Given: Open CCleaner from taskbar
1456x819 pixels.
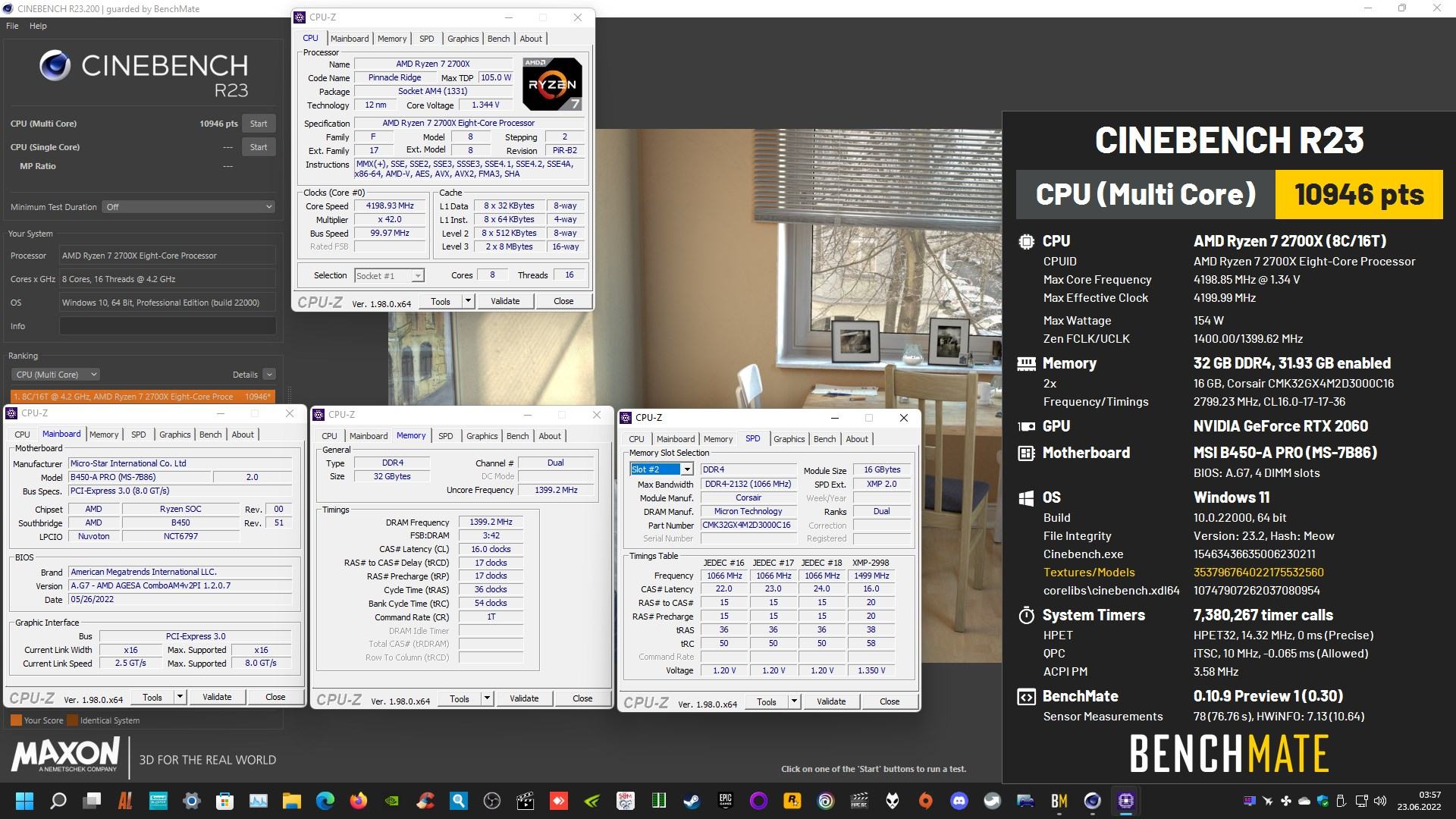Looking at the screenshot, I should 425,801.
